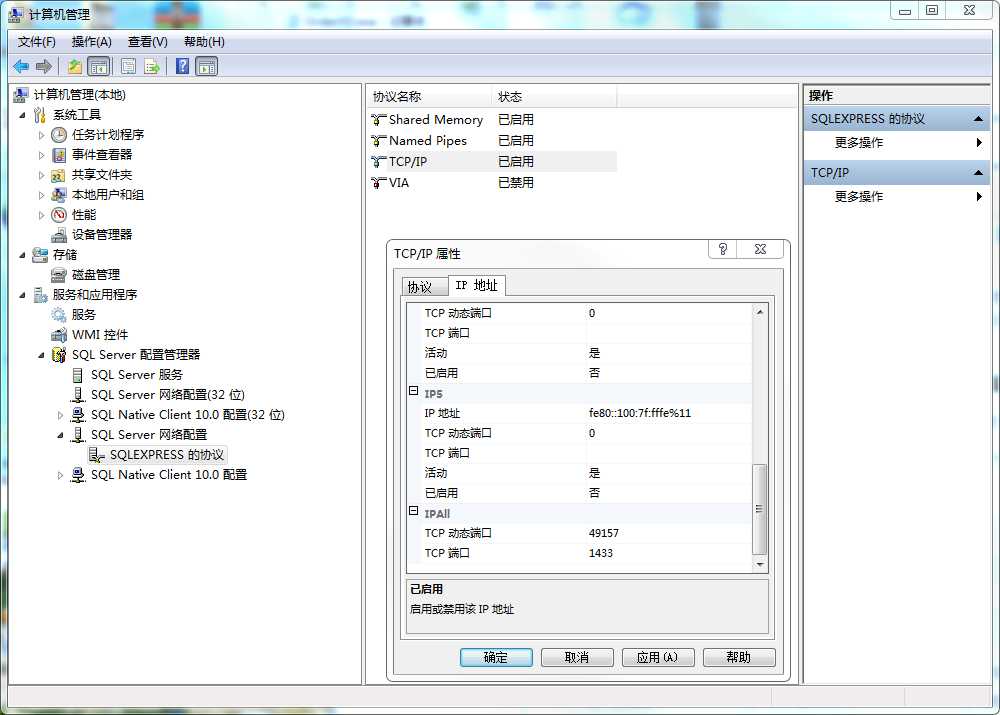Click the properties scrollbar up arrow
This screenshot has height=715, width=1000.
[760, 312]
